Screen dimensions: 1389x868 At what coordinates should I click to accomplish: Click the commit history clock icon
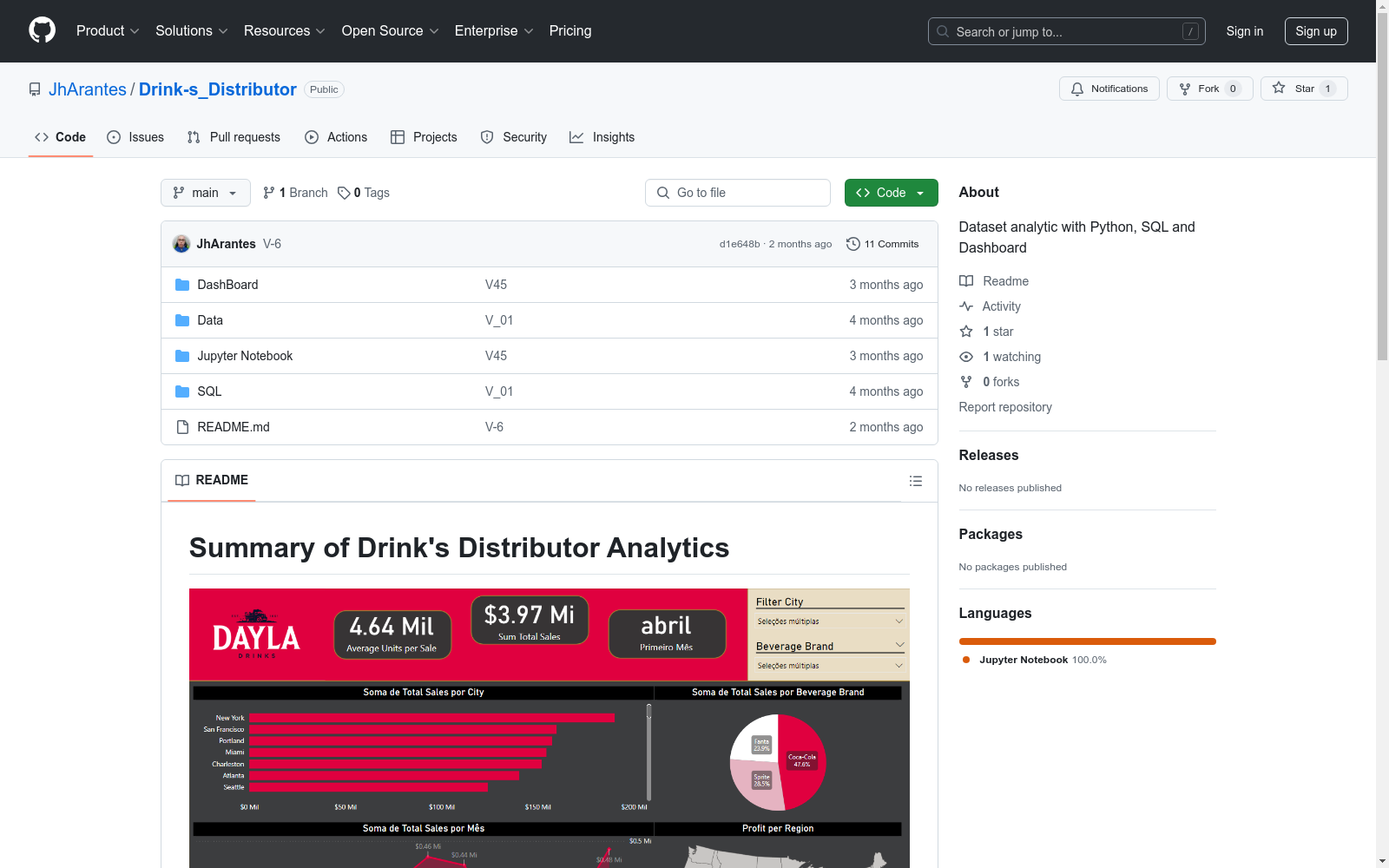[x=853, y=244]
